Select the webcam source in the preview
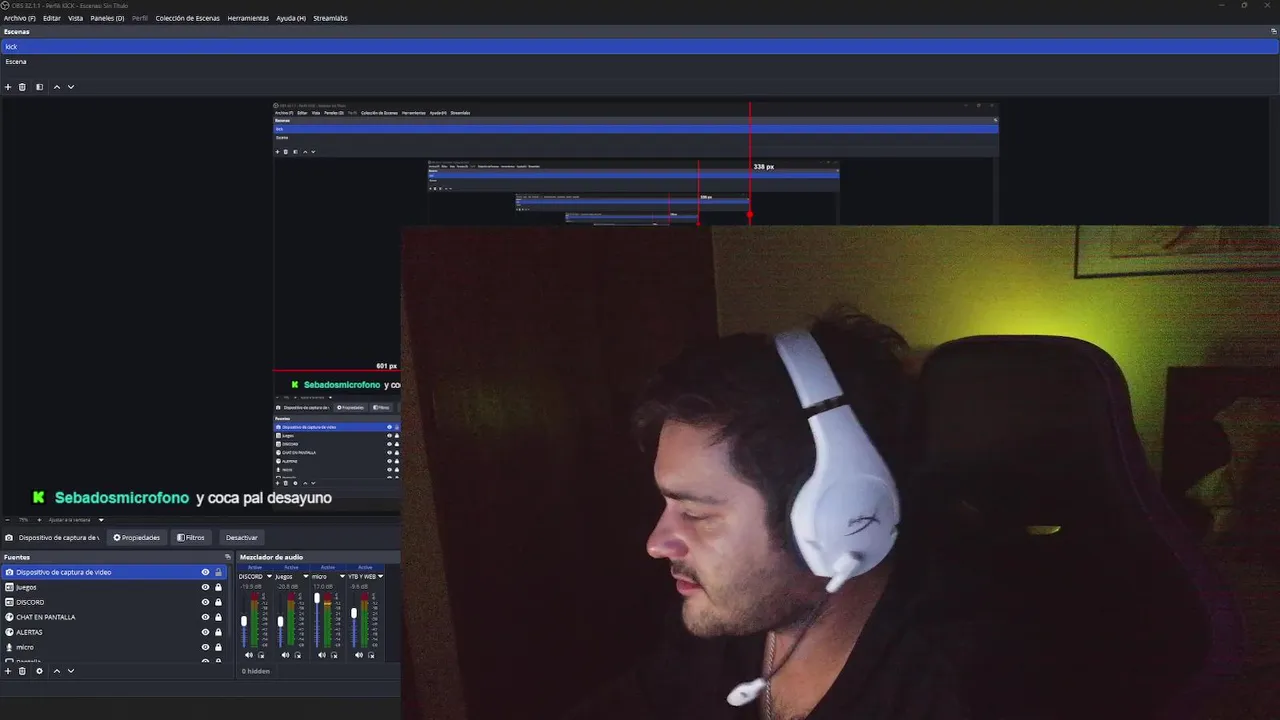Screen dimensions: 1280x720 pos(840,472)
